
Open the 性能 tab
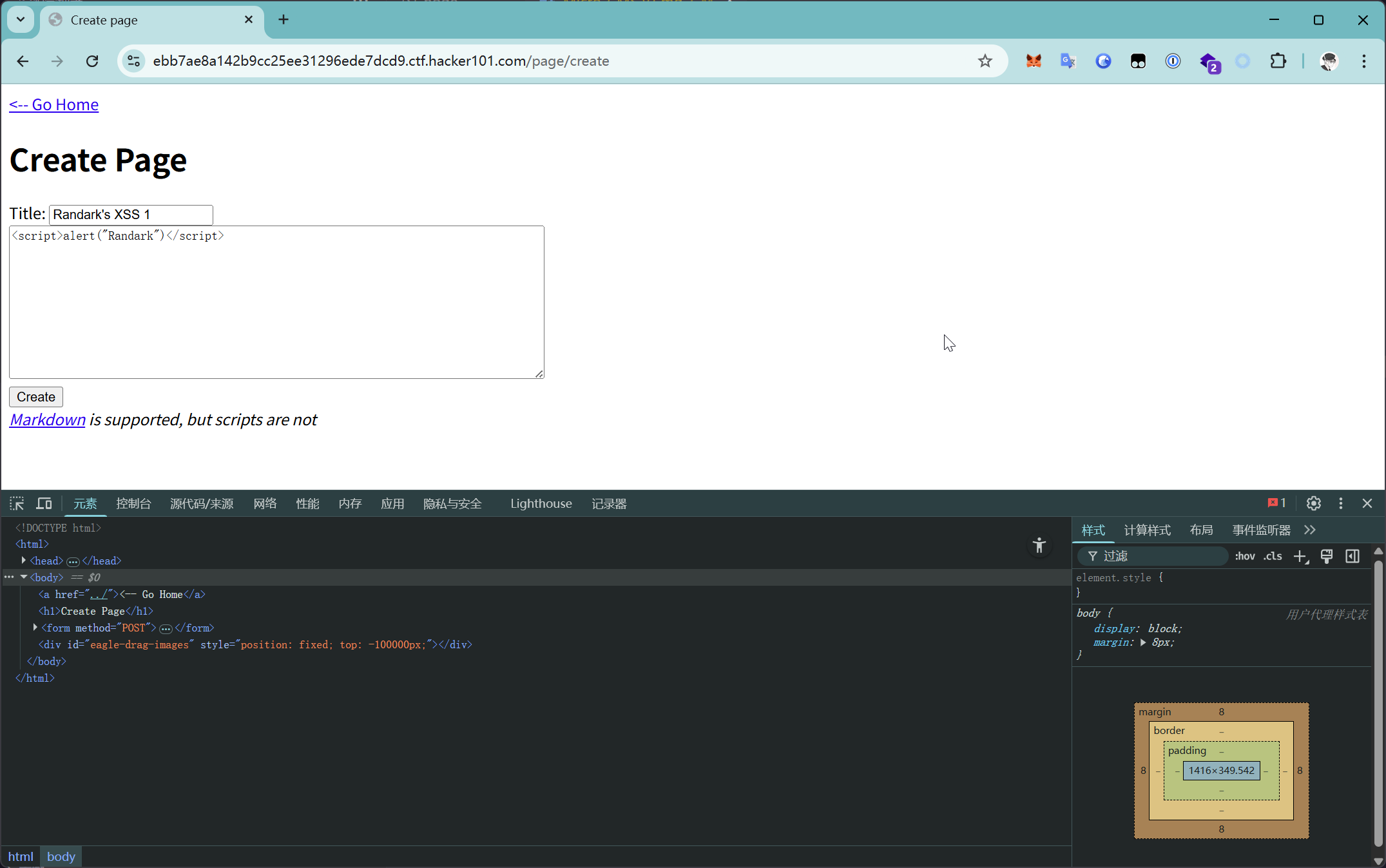(x=307, y=504)
